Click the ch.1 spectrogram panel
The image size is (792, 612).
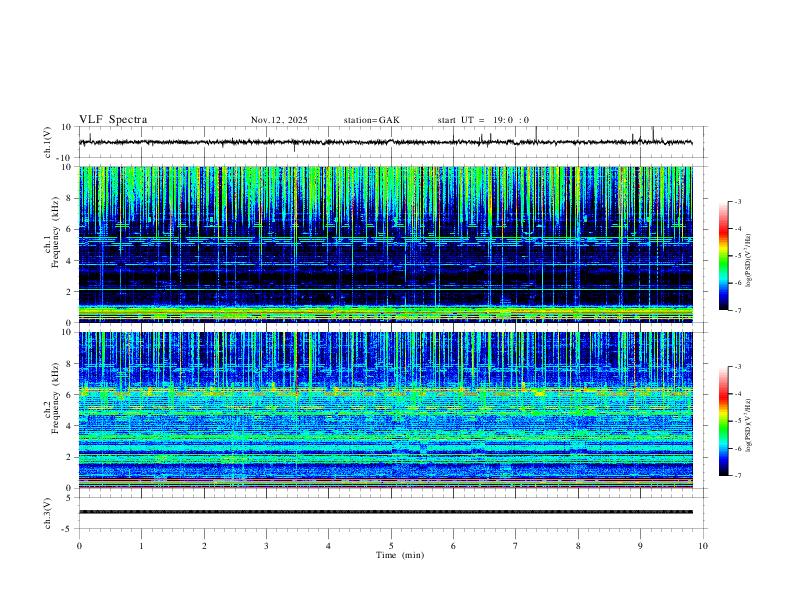tap(386, 244)
